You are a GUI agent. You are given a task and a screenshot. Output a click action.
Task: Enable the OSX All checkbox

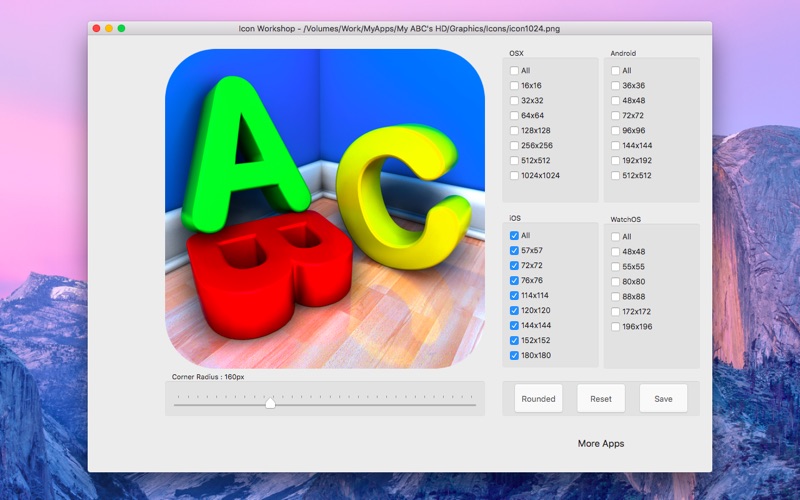pos(514,71)
